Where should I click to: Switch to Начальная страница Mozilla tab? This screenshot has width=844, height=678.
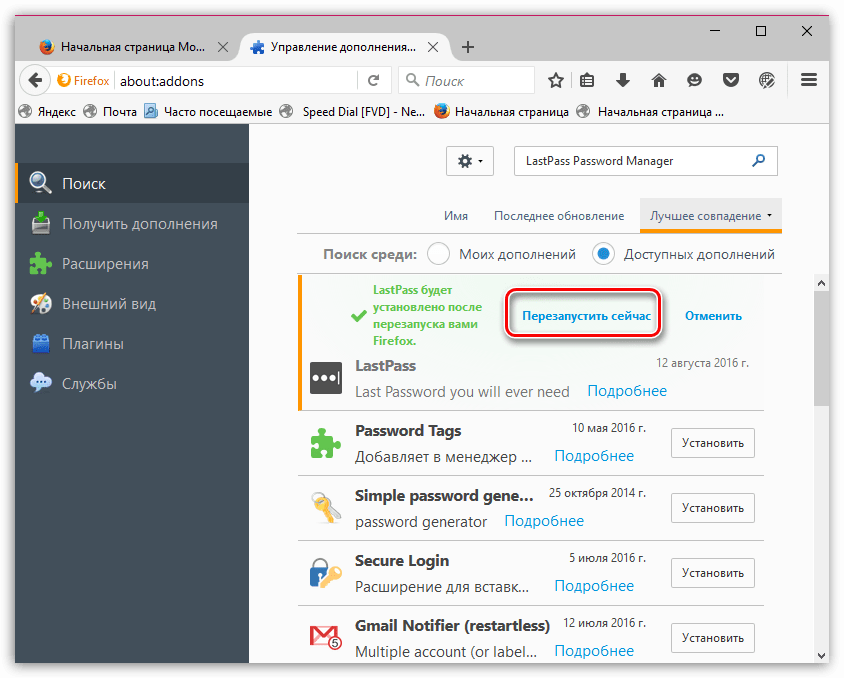pos(132,47)
